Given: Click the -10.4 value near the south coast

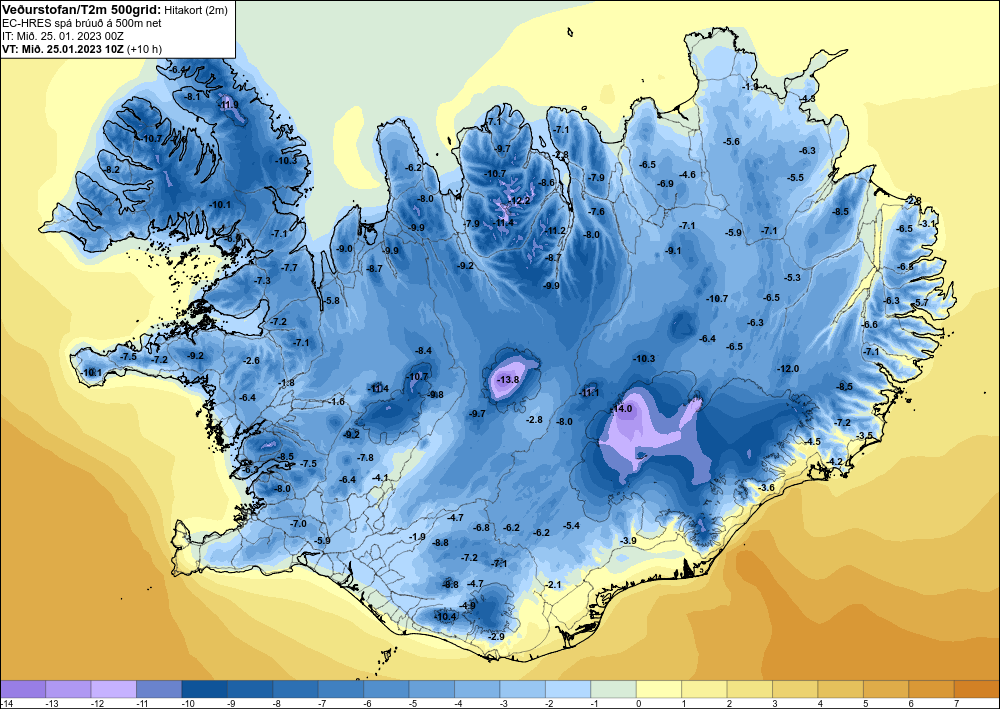Looking at the screenshot, I should [445, 617].
